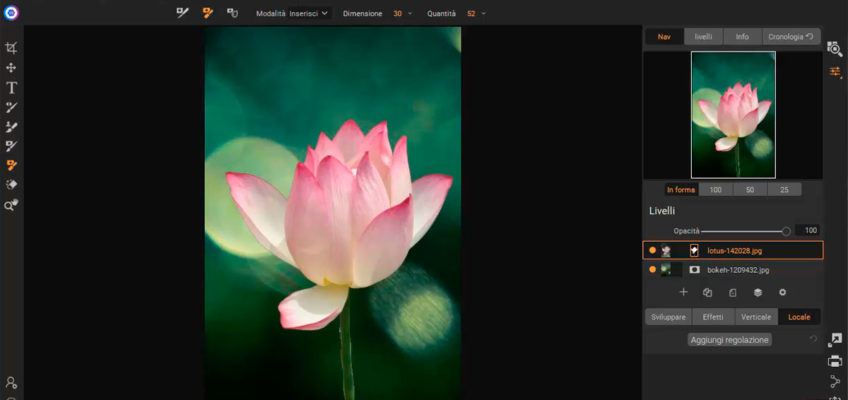Click the Share icon

[835, 381]
